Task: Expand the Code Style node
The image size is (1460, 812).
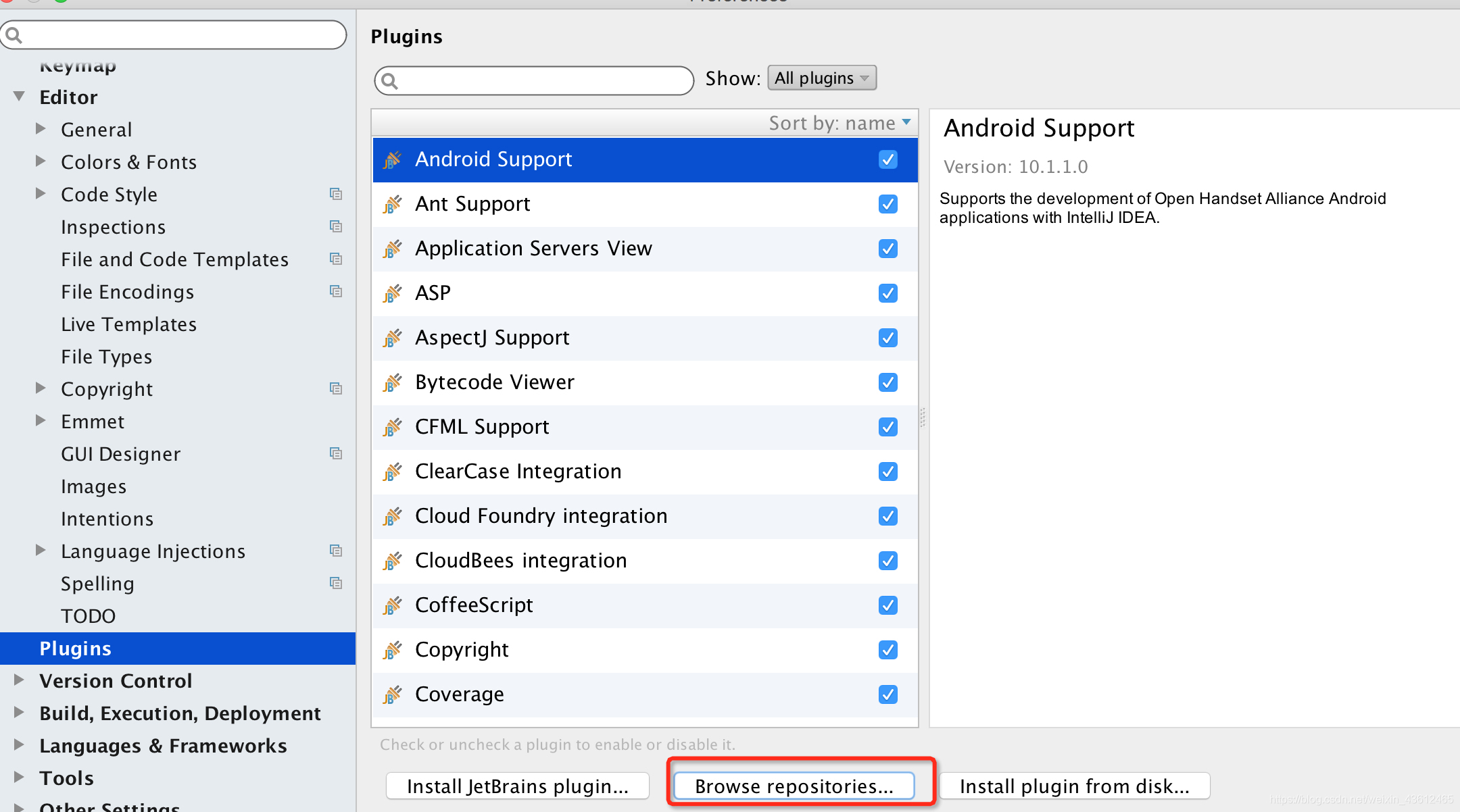Action: (41, 193)
